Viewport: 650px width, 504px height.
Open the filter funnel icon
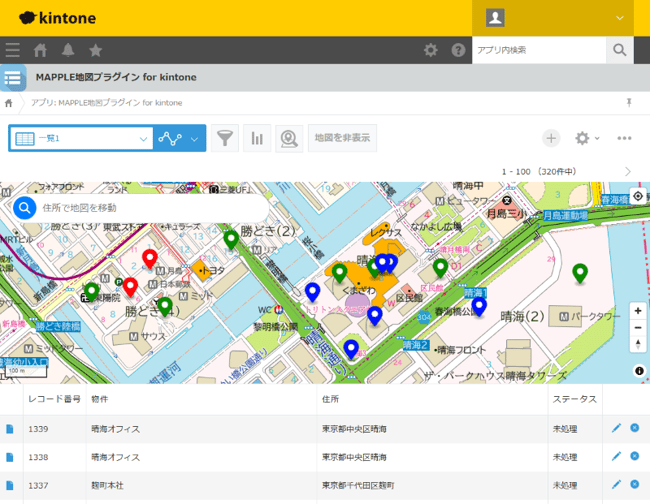click(x=226, y=138)
